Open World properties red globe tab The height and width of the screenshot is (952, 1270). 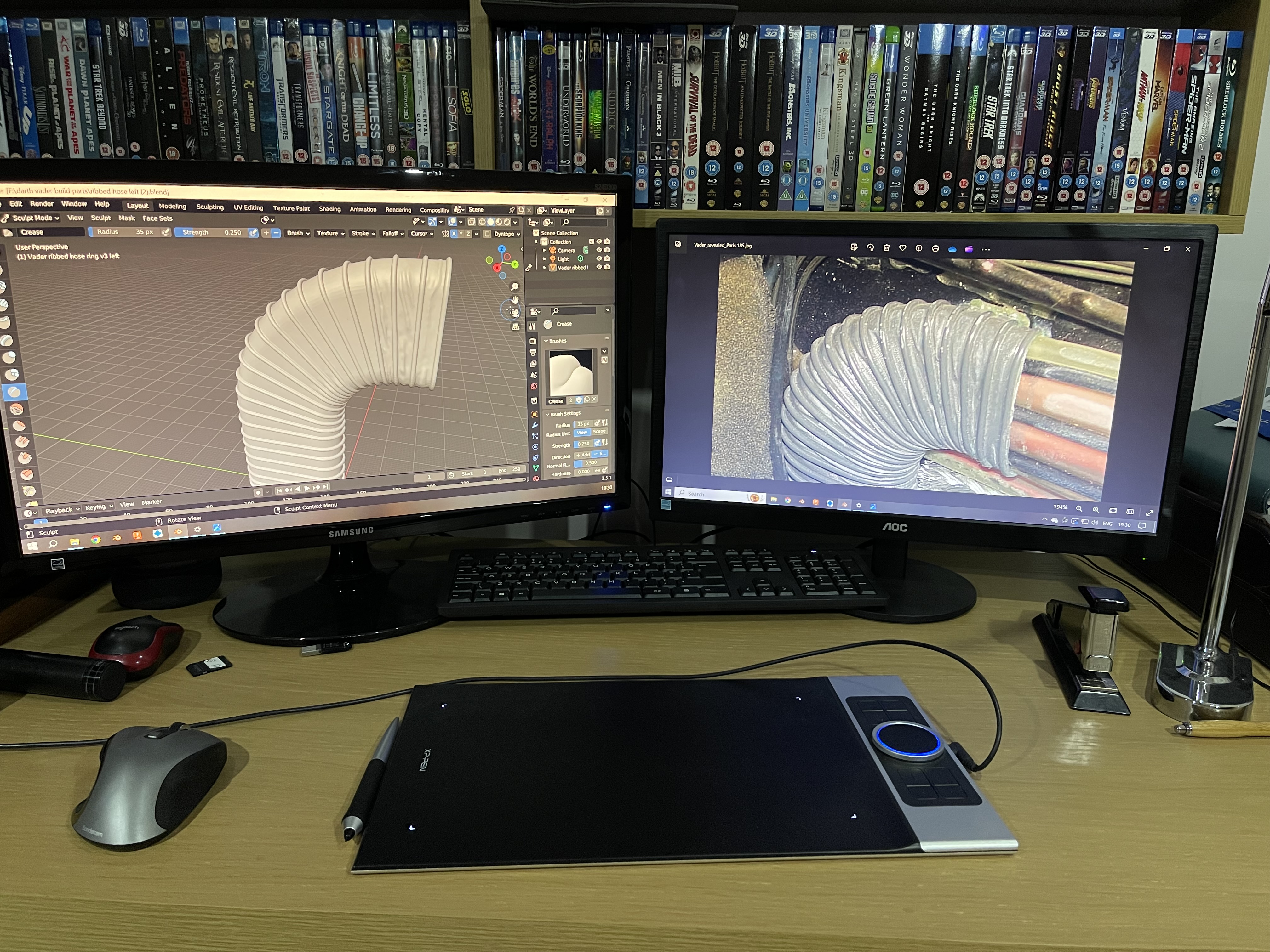(534, 387)
